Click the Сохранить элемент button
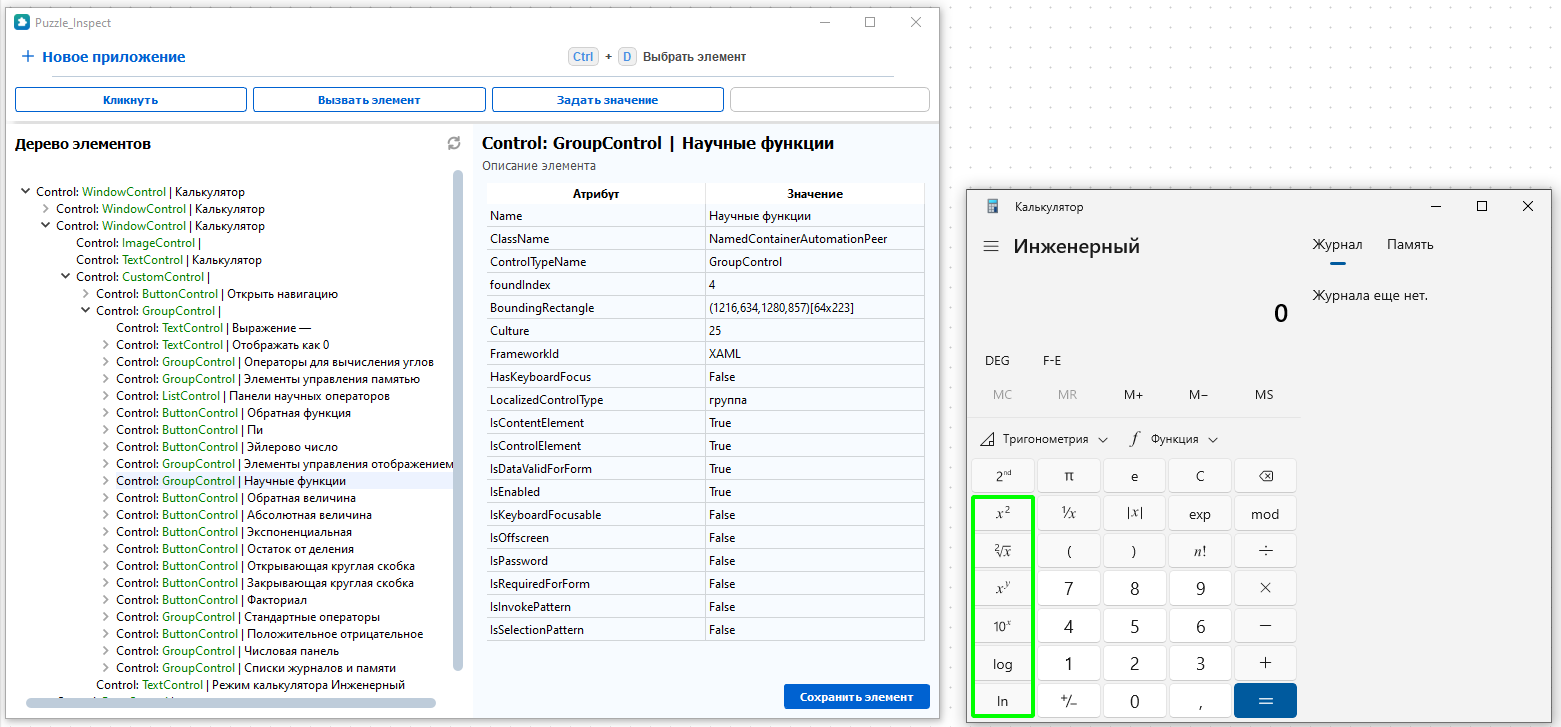This screenshot has width=1561, height=727. tap(857, 697)
